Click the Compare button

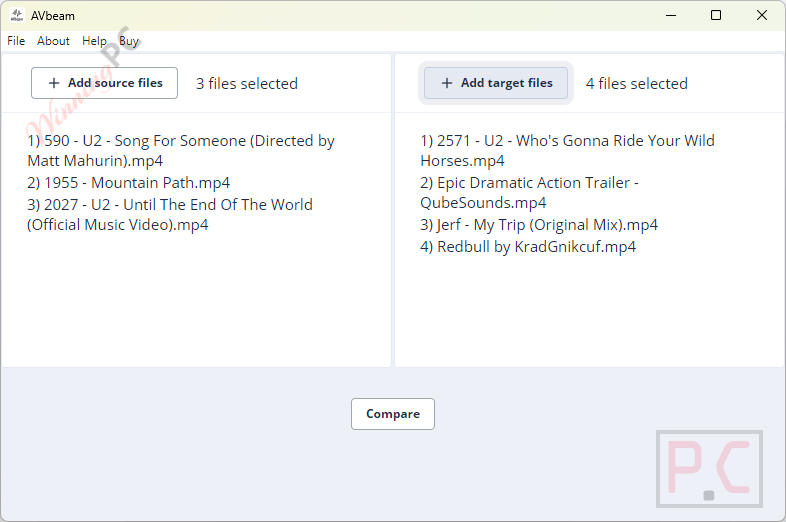[x=392, y=414]
